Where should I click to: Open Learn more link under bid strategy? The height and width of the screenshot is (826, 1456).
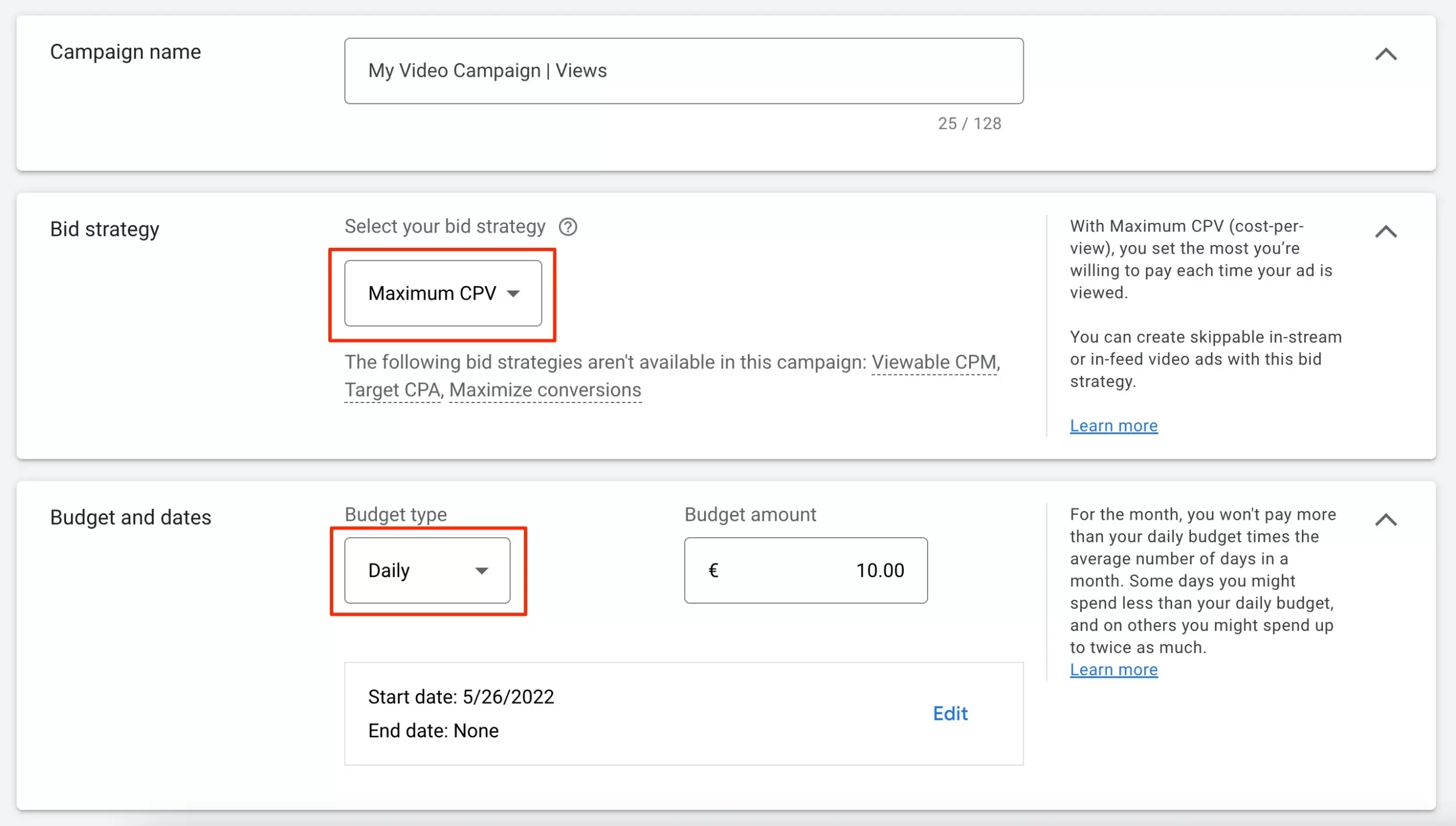[x=1113, y=426]
